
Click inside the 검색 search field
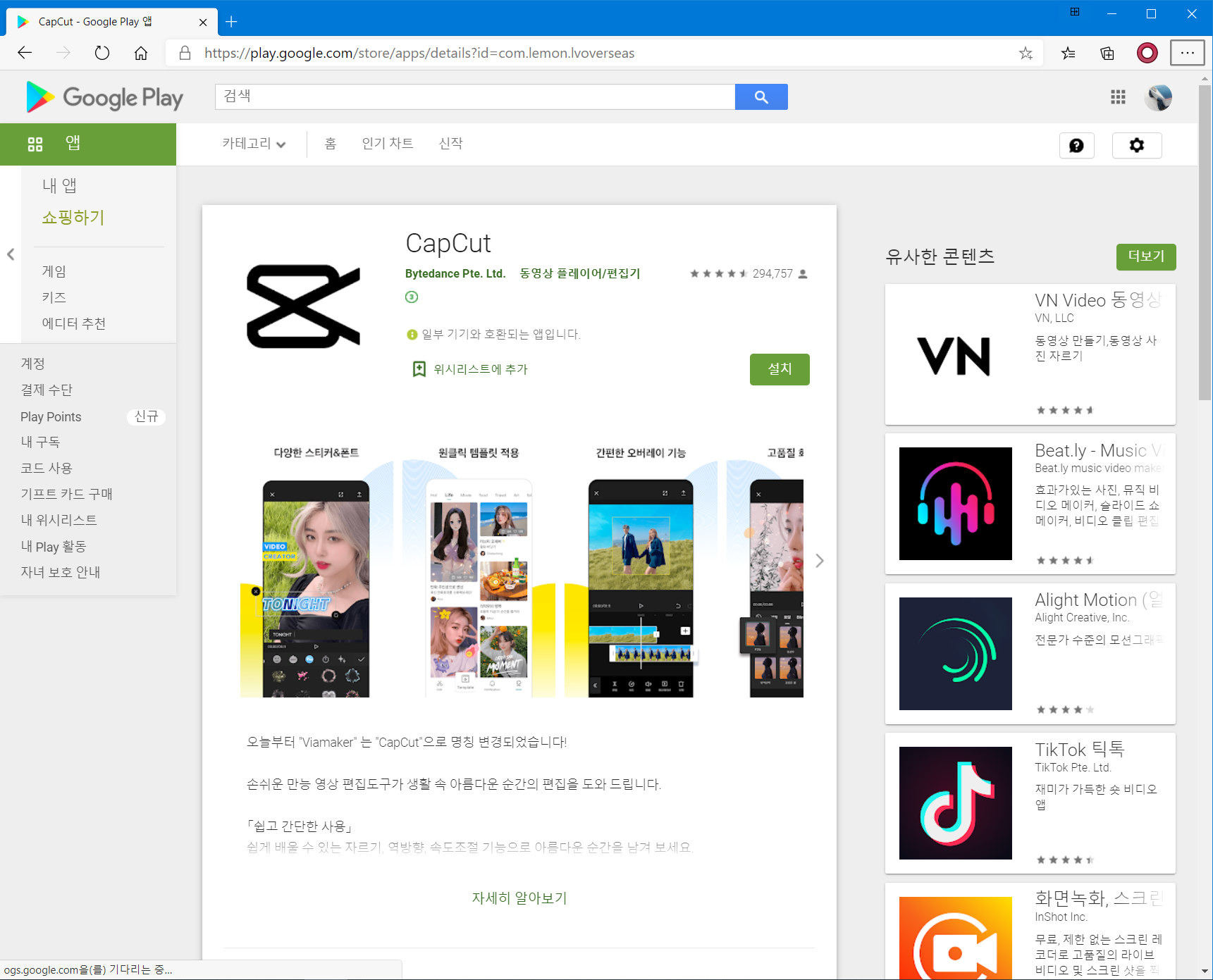click(475, 97)
